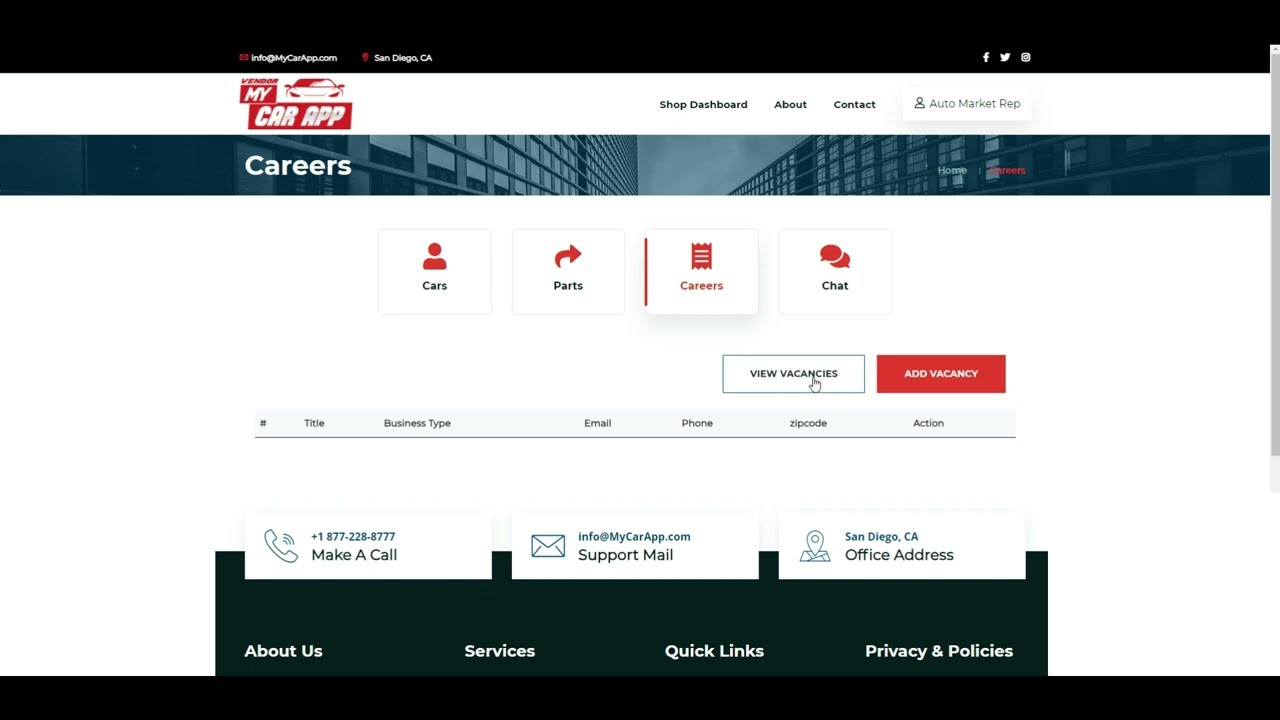Image resolution: width=1280 pixels, height=720 pixels.
Task: Click the envelope icon beside info@MyCarApp.com
Action: 244,58
